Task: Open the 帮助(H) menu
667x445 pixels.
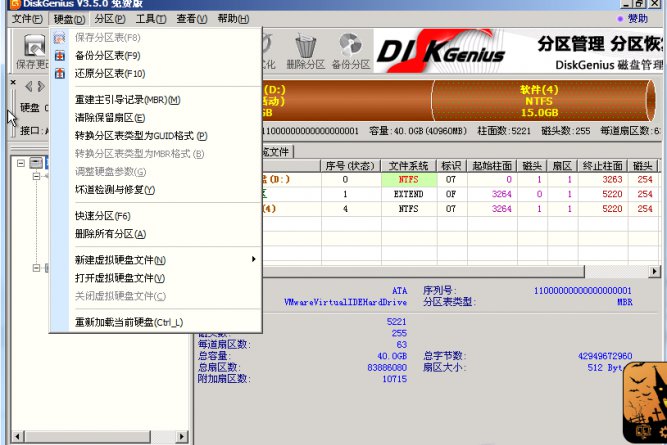Action: click(233, 19)
